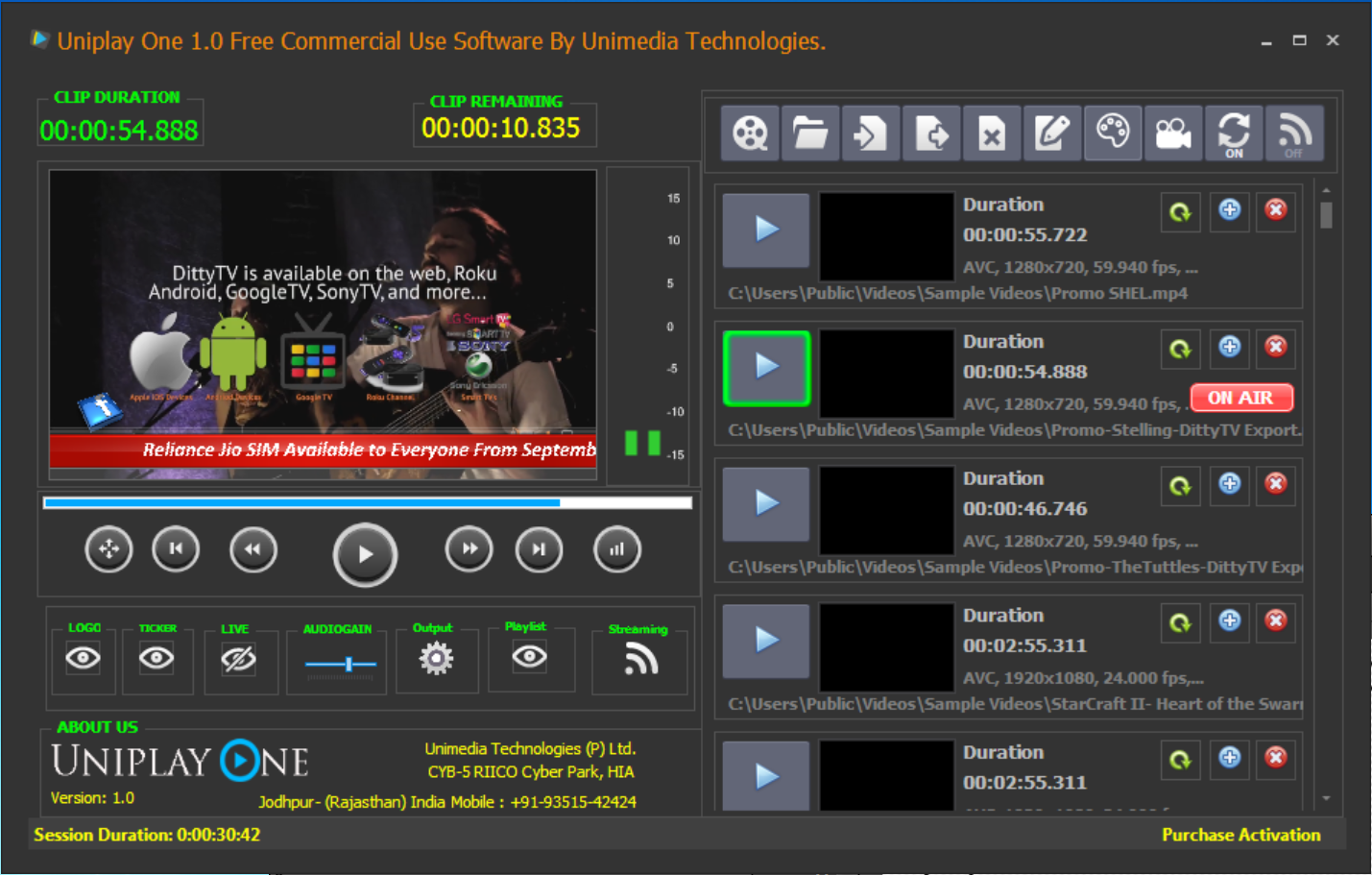Click black thumbnail of Promo-TheTuttles clip
The height and width of the screenshot is (875, 1372).
886,510
